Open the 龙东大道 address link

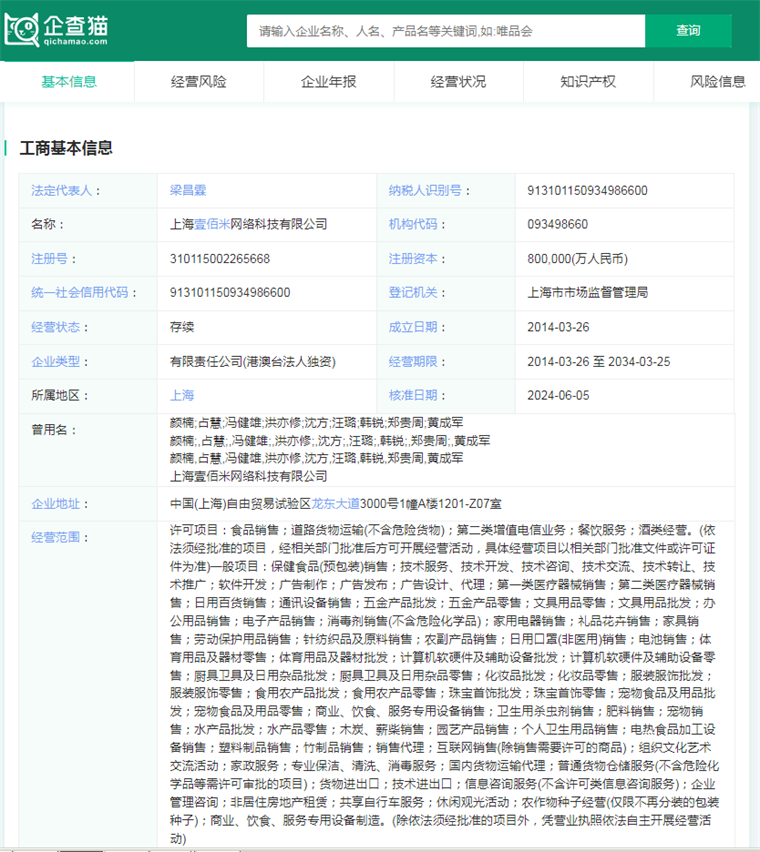(x=335, y=504)
